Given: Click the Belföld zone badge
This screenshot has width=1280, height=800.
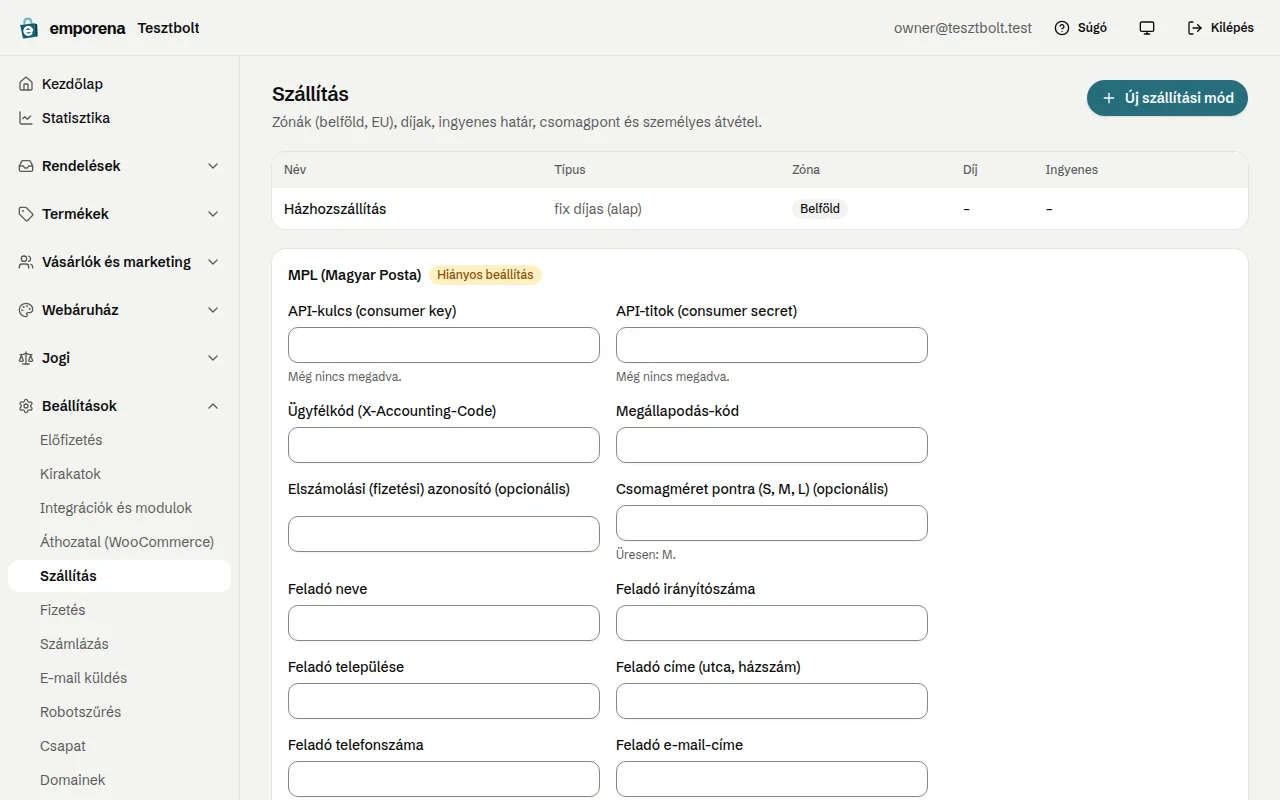Looking at the screenshot, I should pyautogui.click(x=820, y=209).
